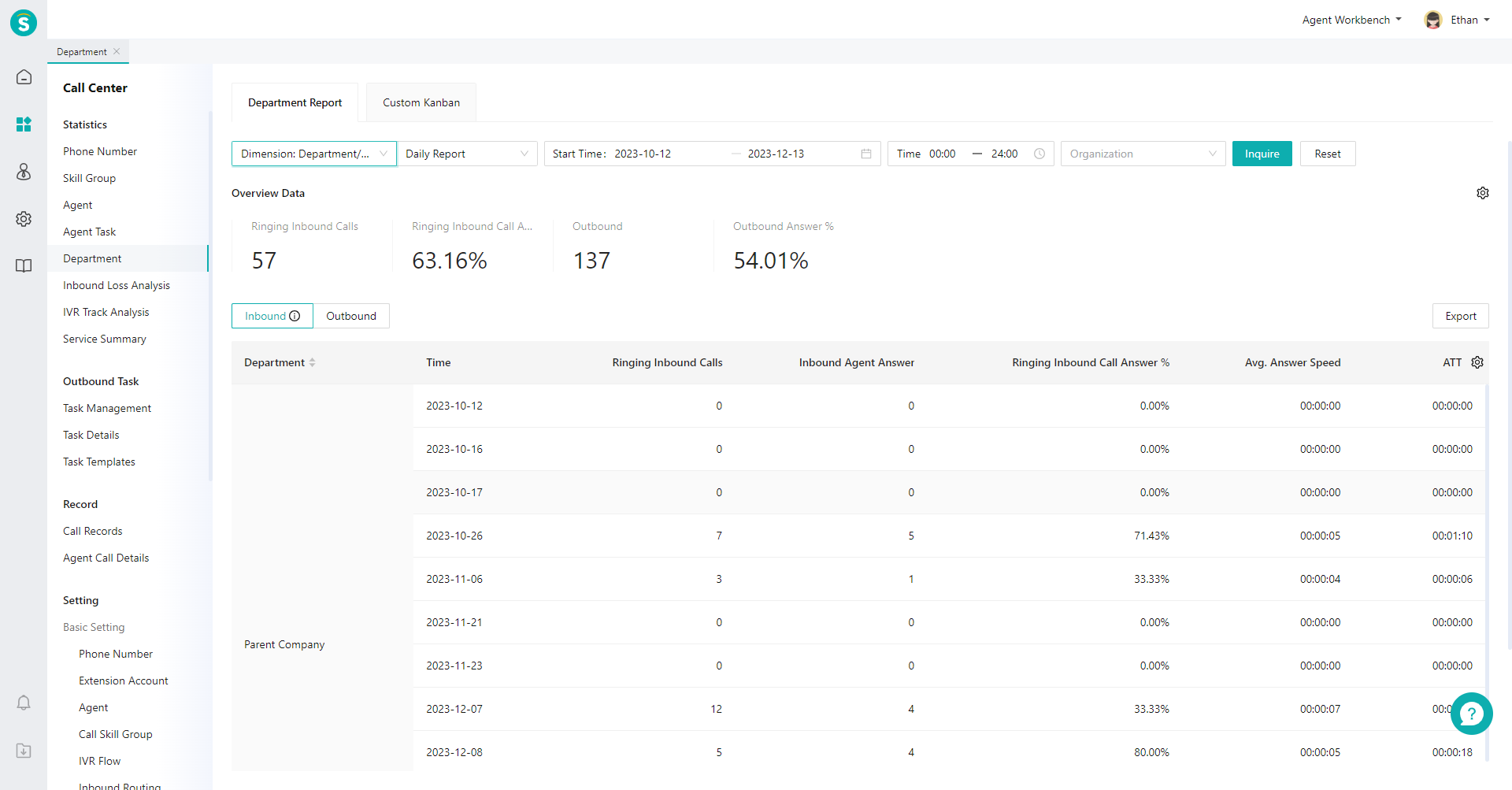The height and width of the screenshot is (790, 1512).
Task: Click the Parent Company department cell
Action: pos(284,644)
